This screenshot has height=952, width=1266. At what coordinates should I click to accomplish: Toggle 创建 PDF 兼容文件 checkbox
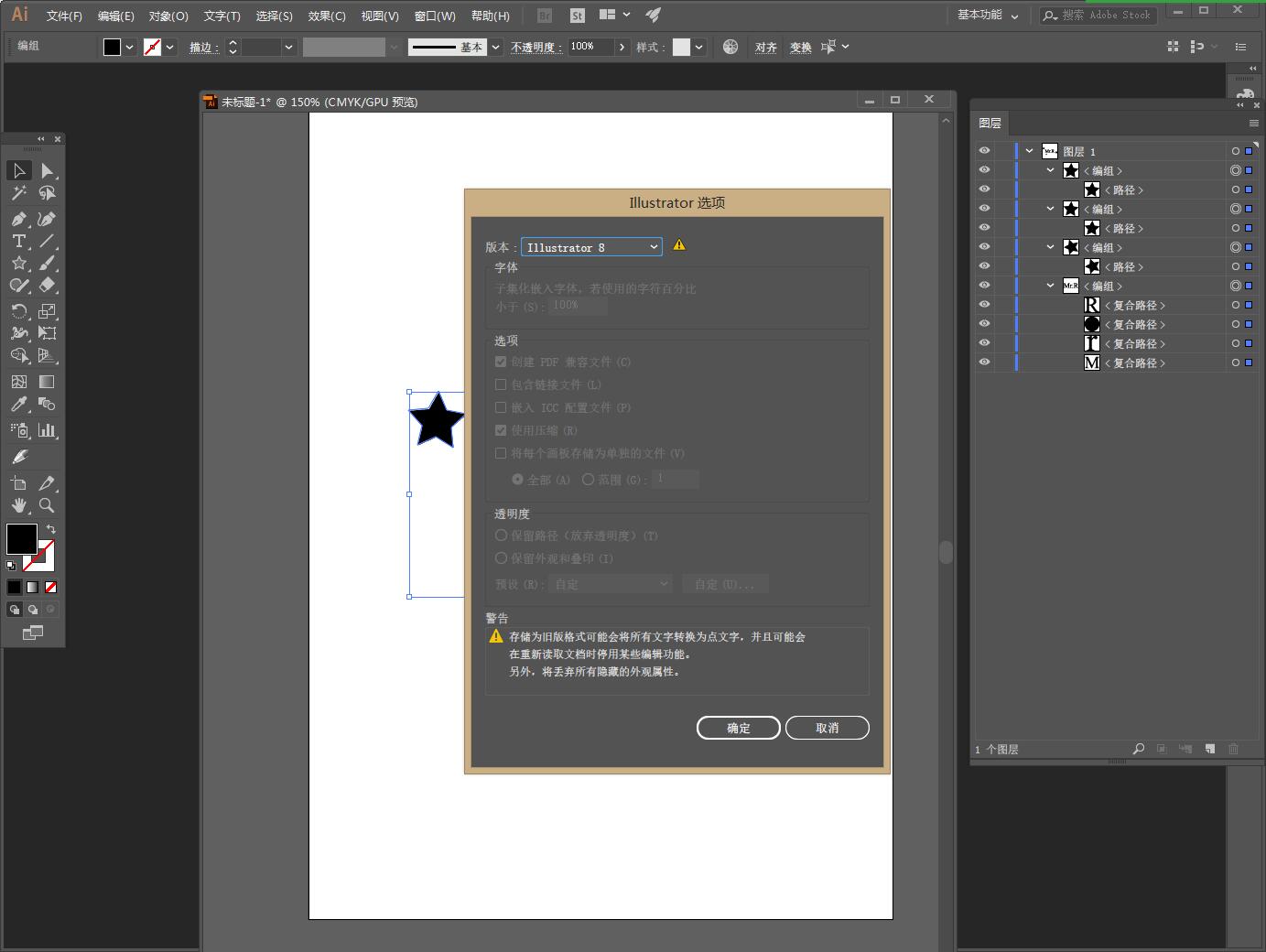click(501, 362)
